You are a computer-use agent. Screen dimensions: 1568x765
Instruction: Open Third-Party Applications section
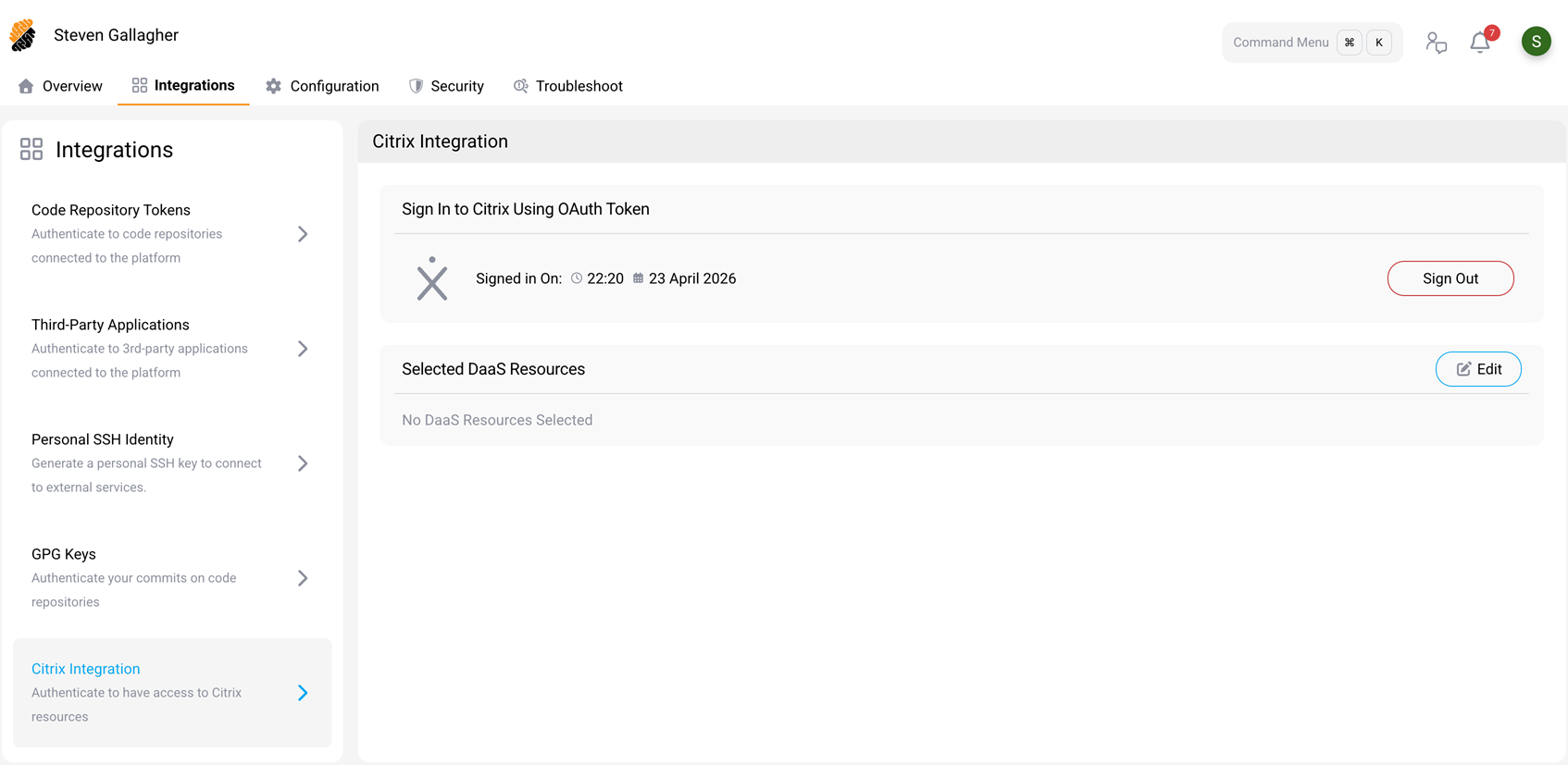172,349
